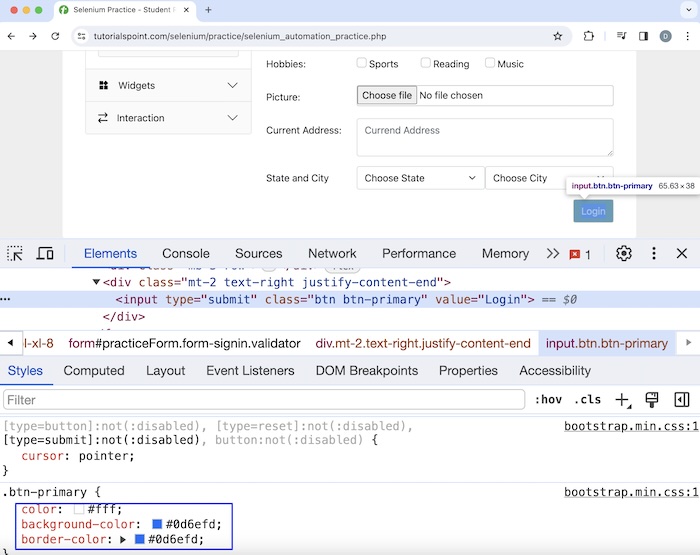
Task: Click the new style rule plus icon
Action: tap(622, 400)
